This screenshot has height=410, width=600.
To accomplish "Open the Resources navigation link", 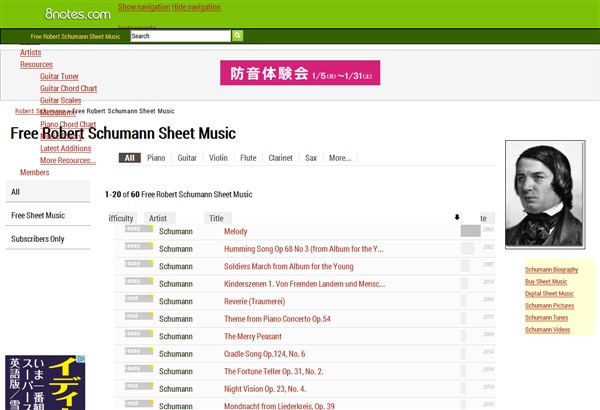I will pyautogui.click(x=36, y=64).
